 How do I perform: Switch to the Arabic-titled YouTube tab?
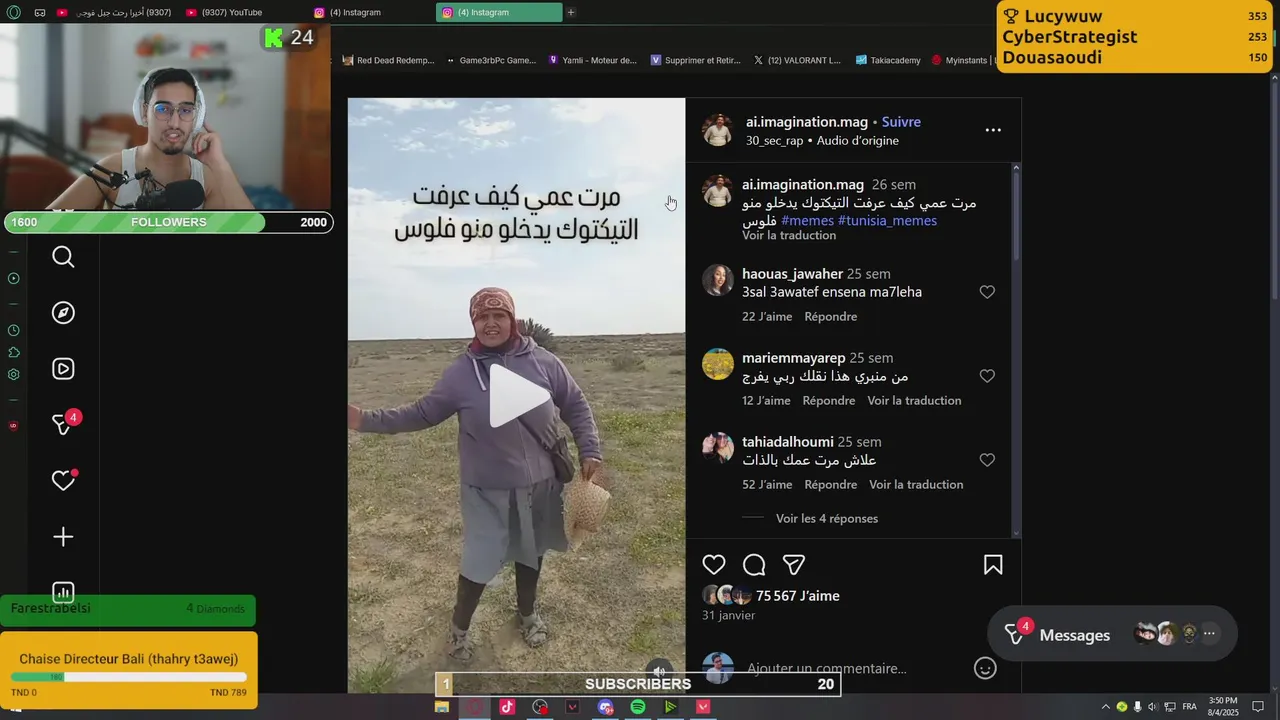pos(114,12)
